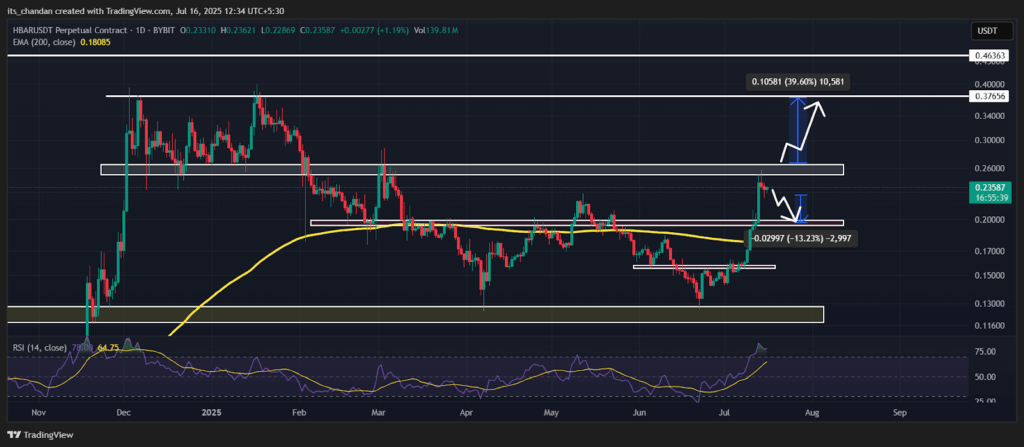This screenshot has height=447, width=1024.
Task: Click the bar countdown timer 16:55:39
Action: click(x=991, y=197)
